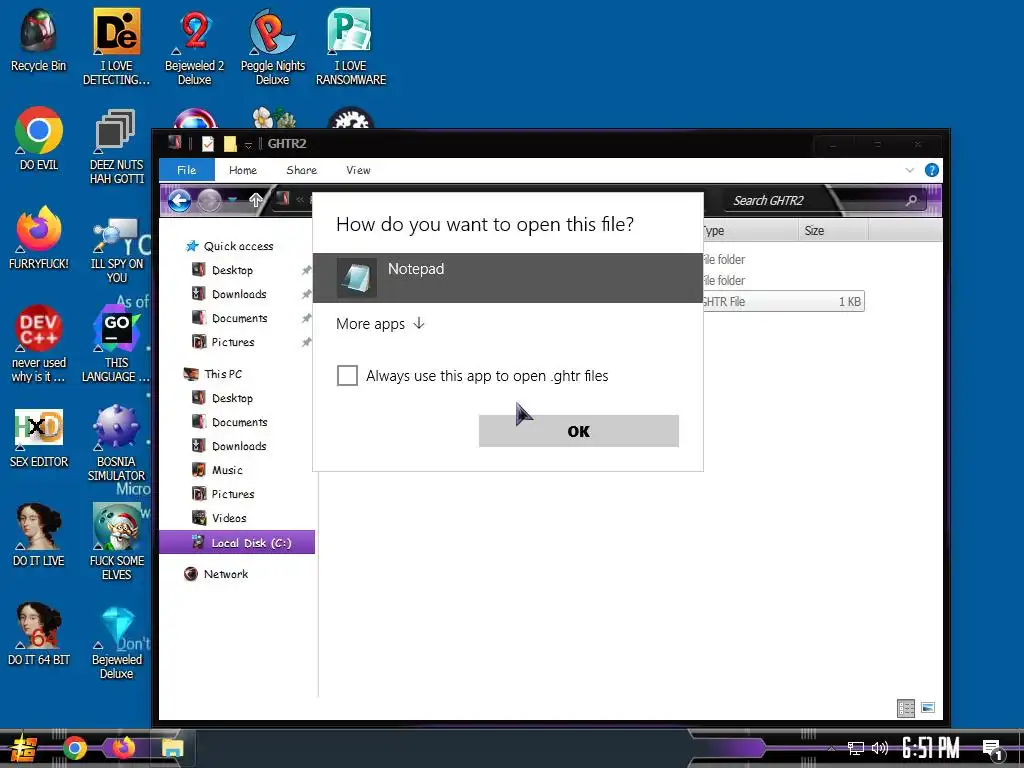This screenshot has height=768, width=1024.
Task: Launch Bejeweled 2 Deluxe desktop shortcut
Action: tap(195, 47)
